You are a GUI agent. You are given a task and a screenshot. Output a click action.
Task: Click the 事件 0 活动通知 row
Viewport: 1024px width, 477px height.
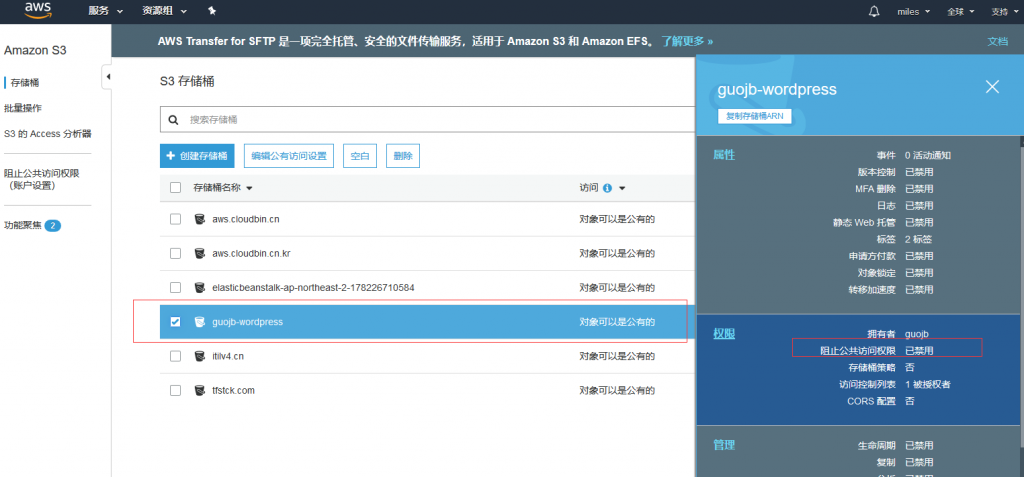tap(914, 156)
